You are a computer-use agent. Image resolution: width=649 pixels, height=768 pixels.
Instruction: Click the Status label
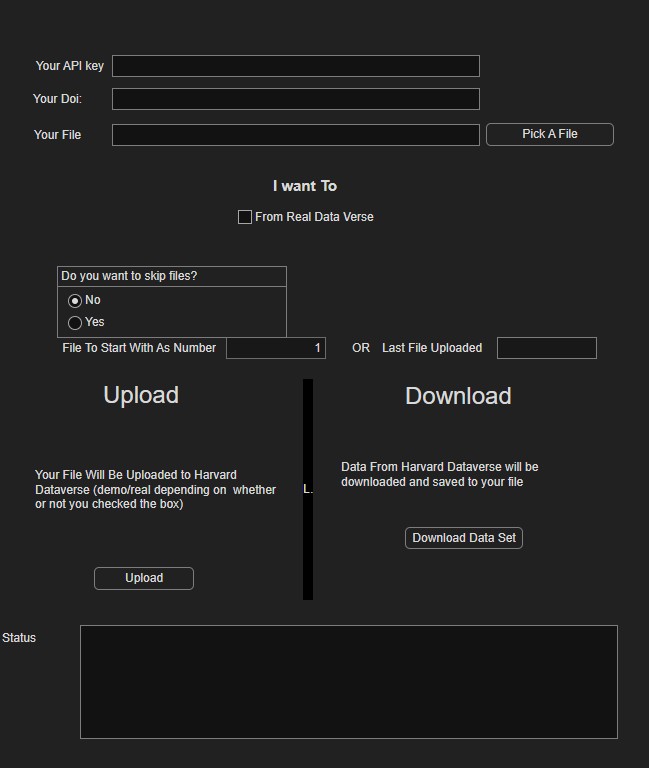[19, 638]
